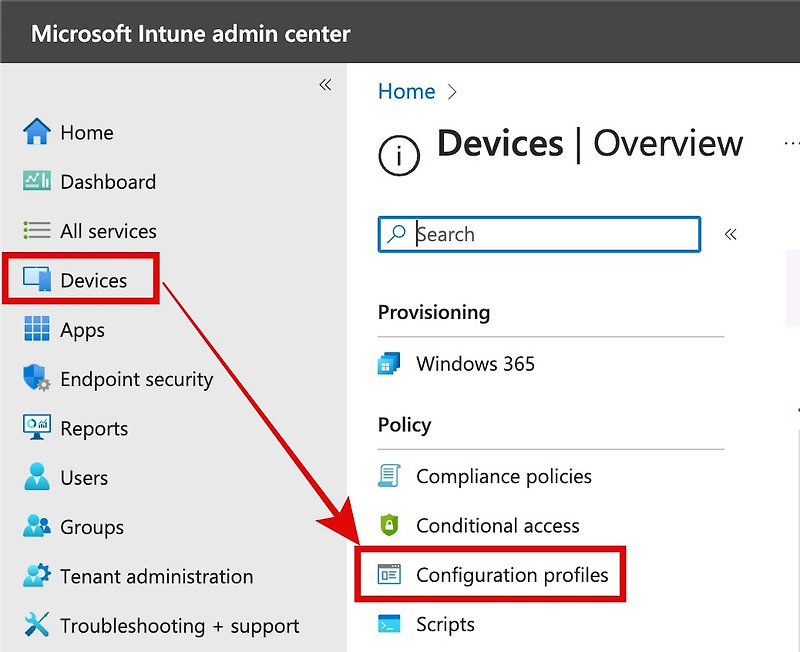The height and width of the screenshot is (652, 800).
Task: Click the Reports monitor icon
Action: tap(37, 428)
